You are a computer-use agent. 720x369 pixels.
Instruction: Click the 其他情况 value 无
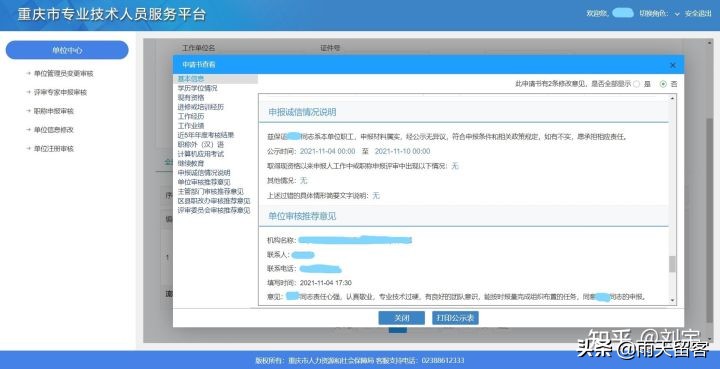(303, 180)
